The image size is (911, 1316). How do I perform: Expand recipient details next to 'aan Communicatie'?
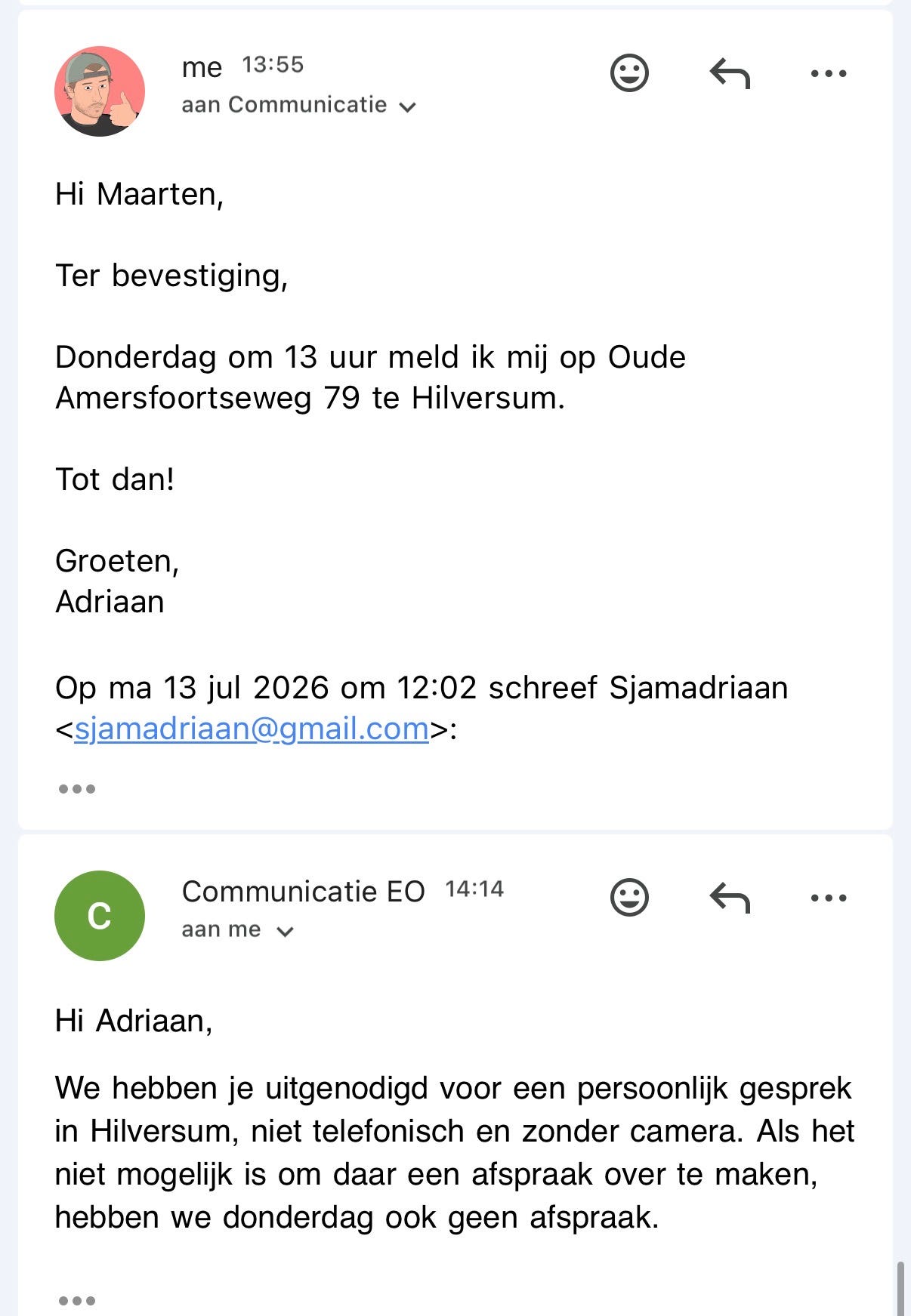[408, 107]
